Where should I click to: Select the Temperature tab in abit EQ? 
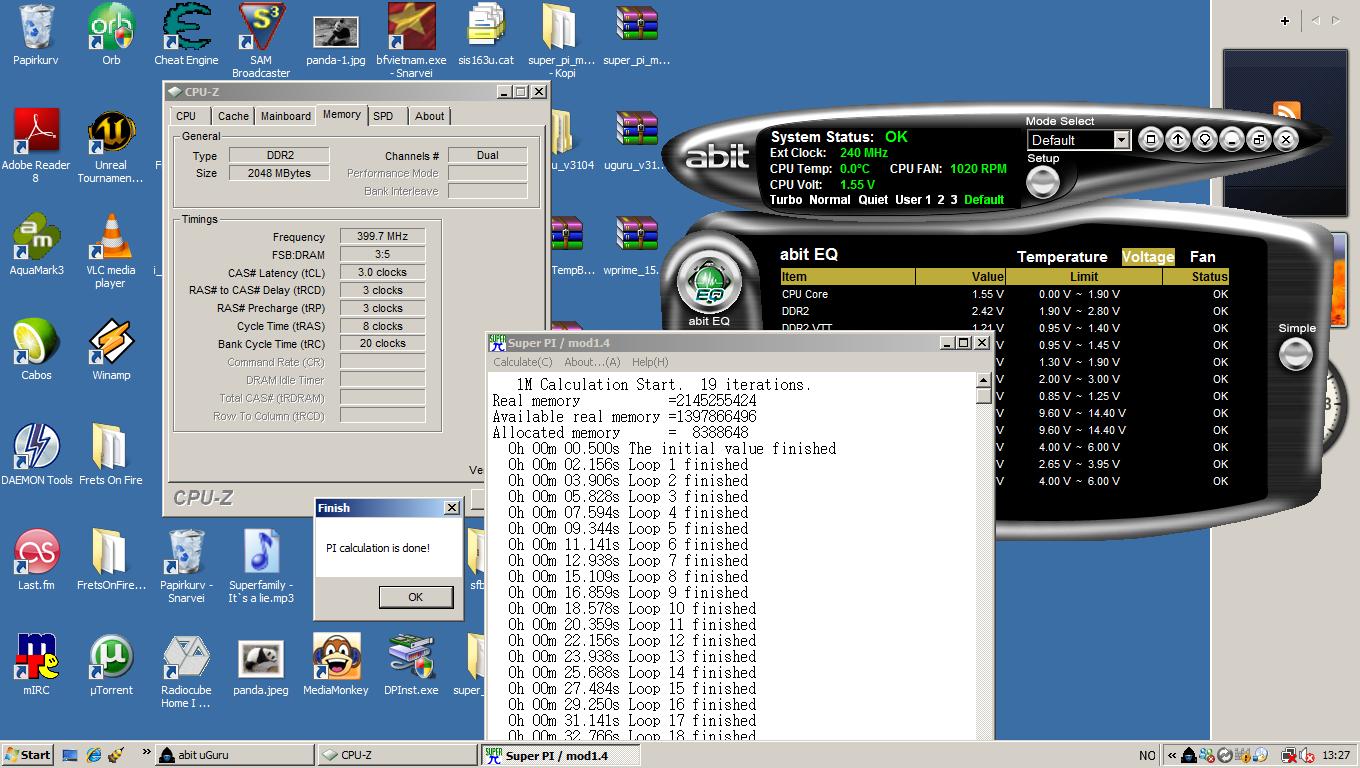coord(1062,257)
